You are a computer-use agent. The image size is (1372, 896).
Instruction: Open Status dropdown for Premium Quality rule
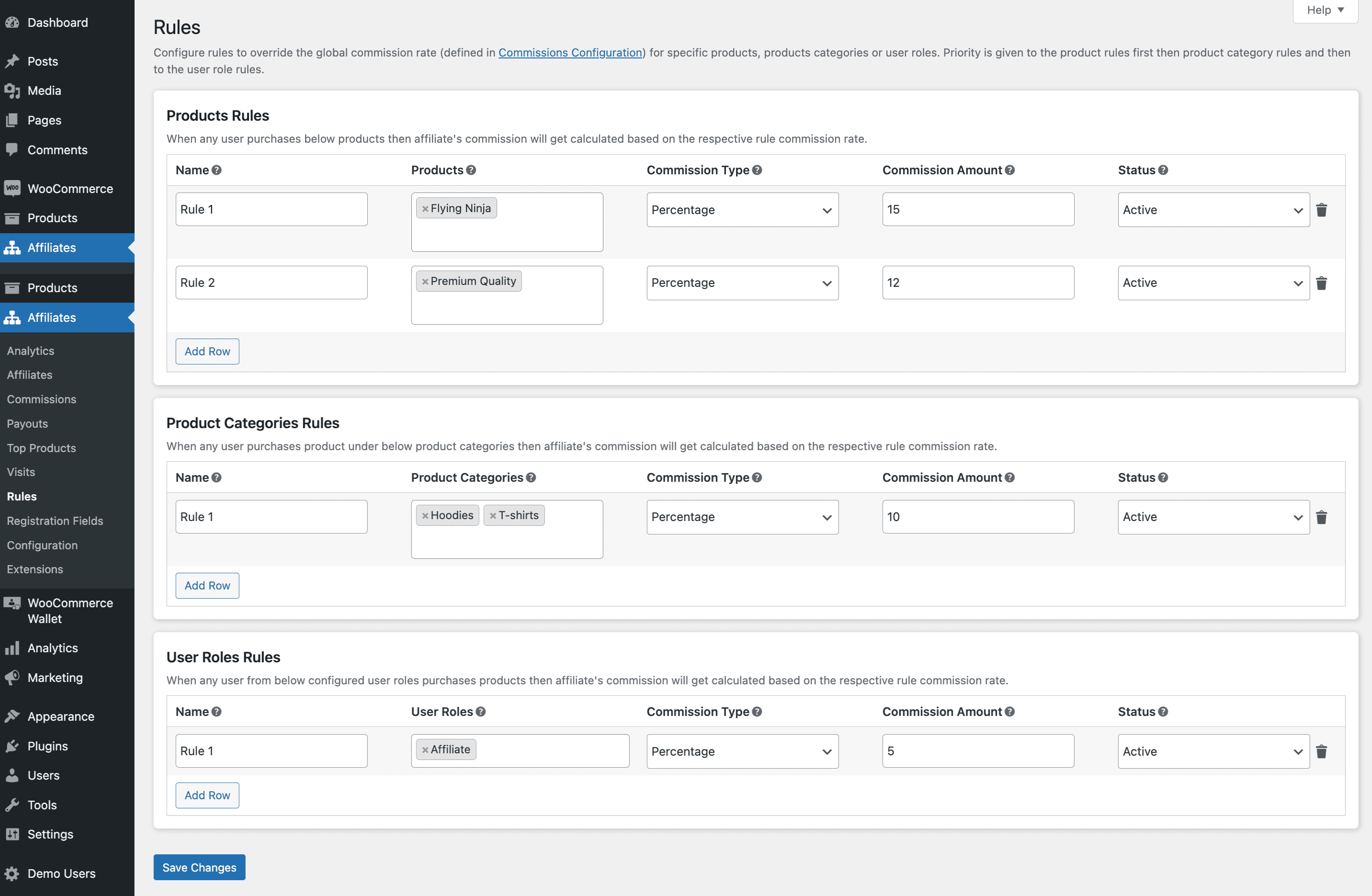[x=1213, y=283]
